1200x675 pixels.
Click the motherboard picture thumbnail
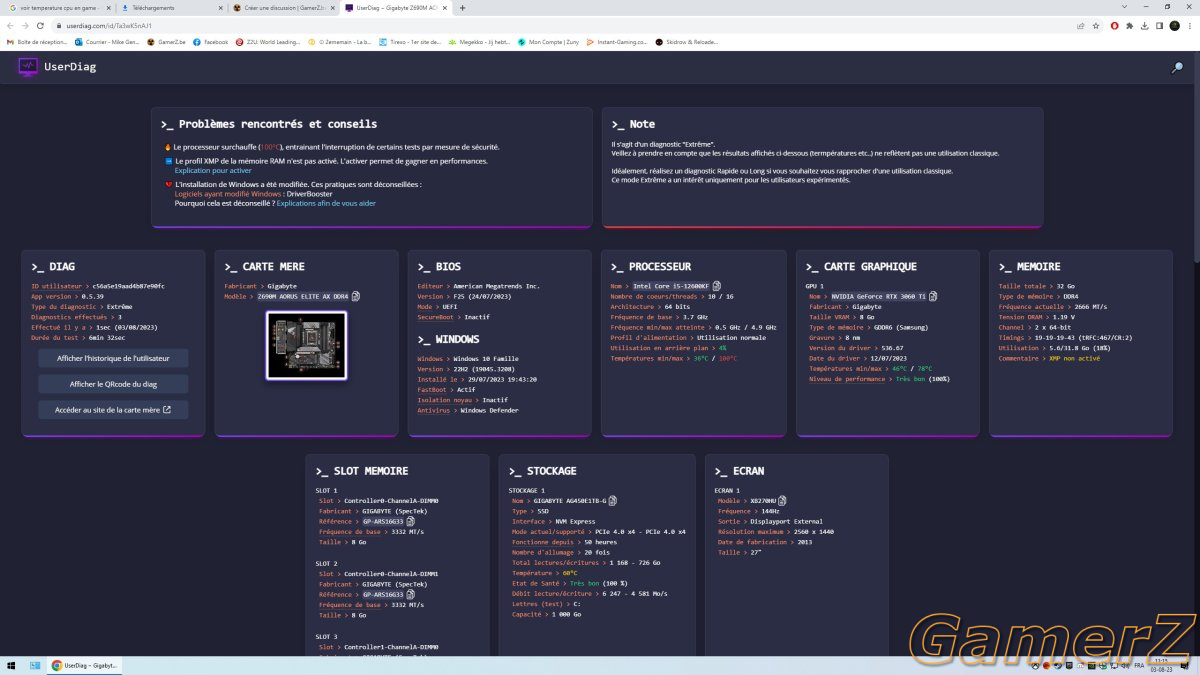tap(306, 345)
